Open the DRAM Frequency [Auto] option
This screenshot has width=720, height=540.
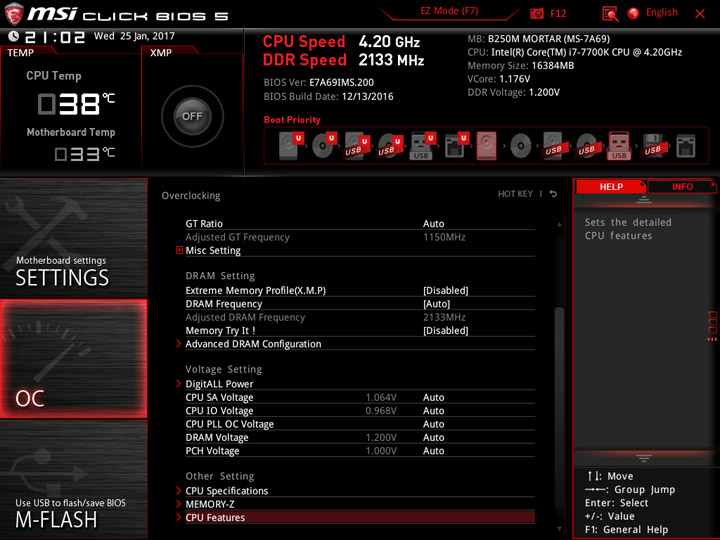[x=436, y=304]
